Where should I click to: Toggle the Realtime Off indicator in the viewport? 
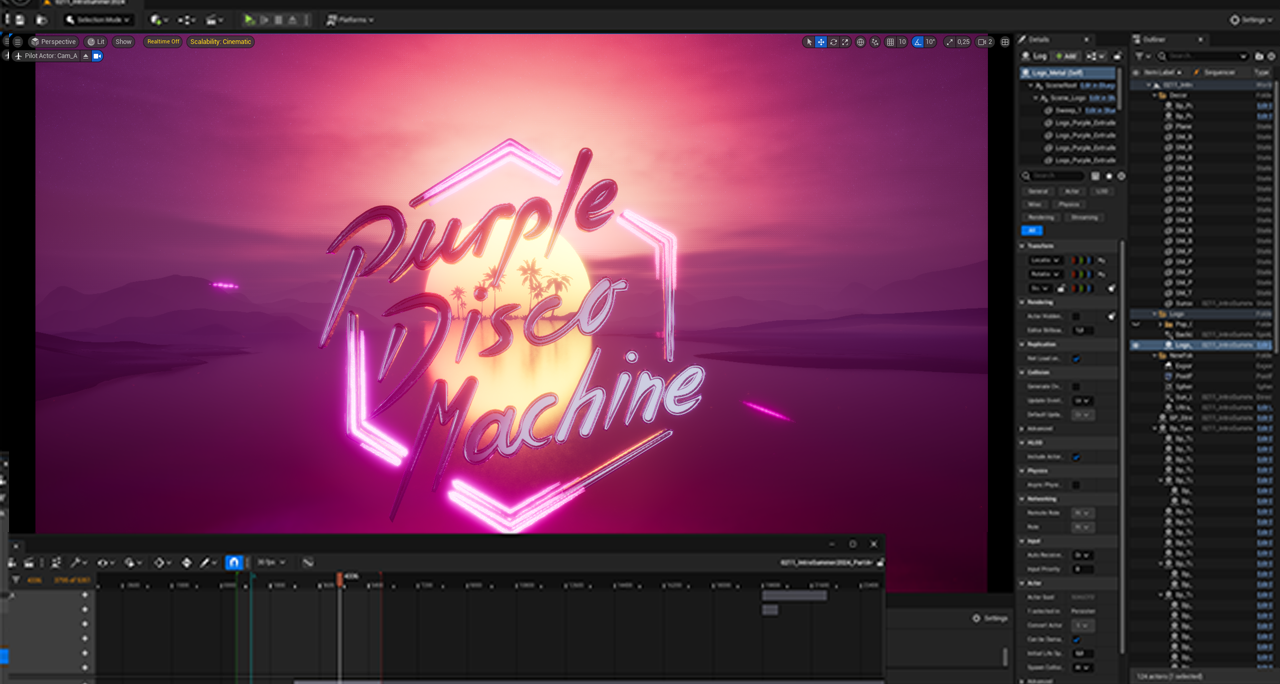tap(161, 41)
